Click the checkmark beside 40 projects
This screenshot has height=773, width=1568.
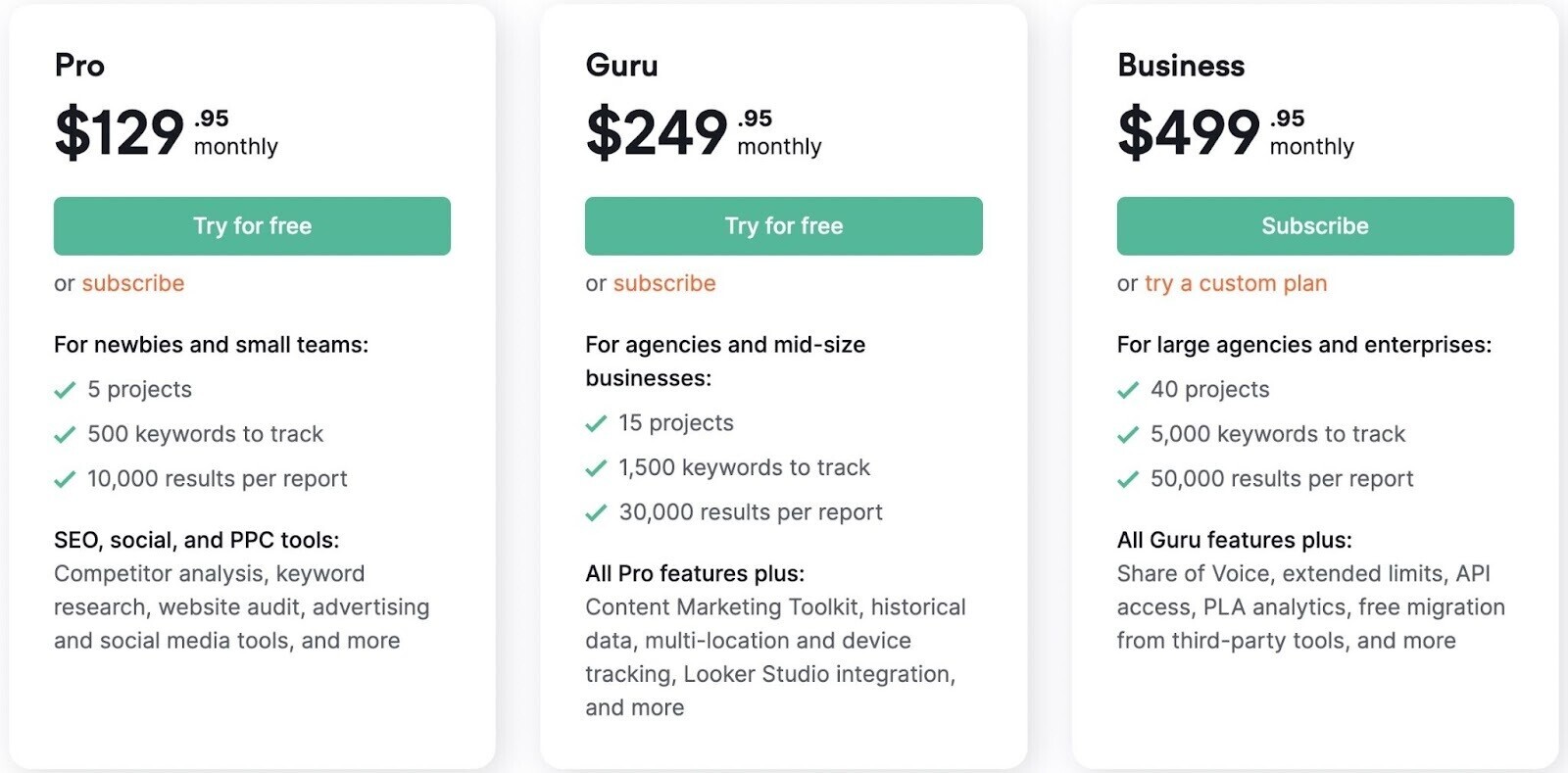1127,390
